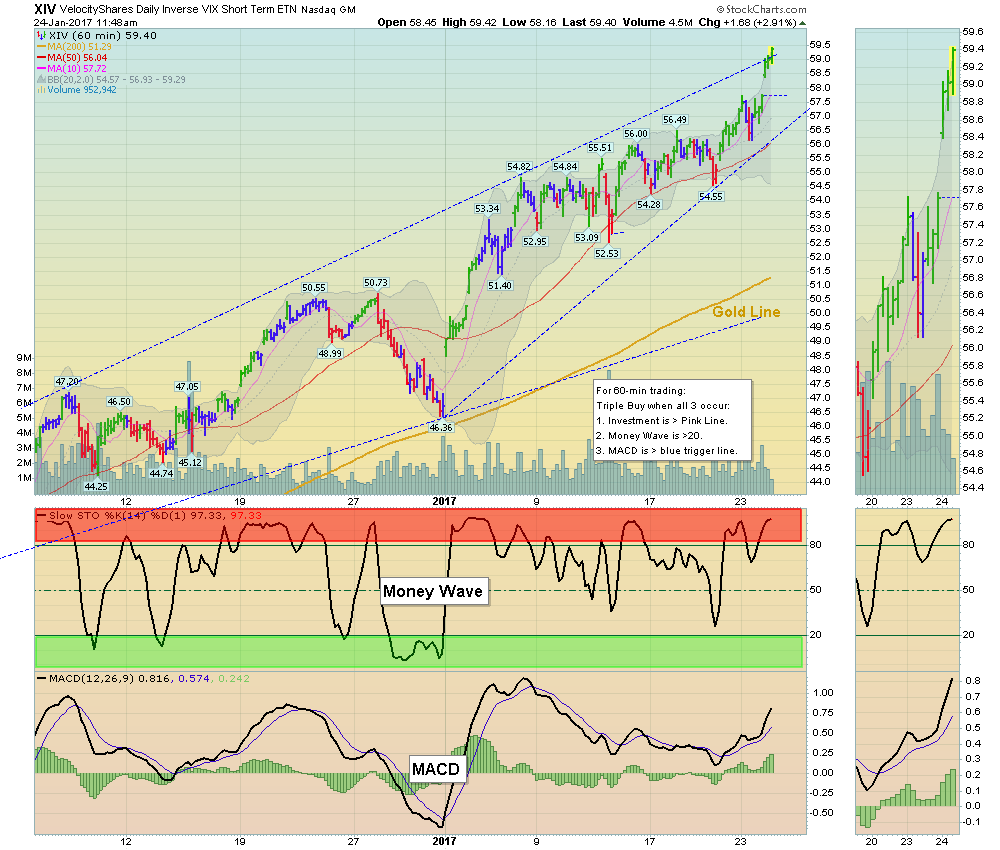The height and width of the screenshot is (850, 1000).
Task: Click the 45.12 price label
Action: point(190,462)
